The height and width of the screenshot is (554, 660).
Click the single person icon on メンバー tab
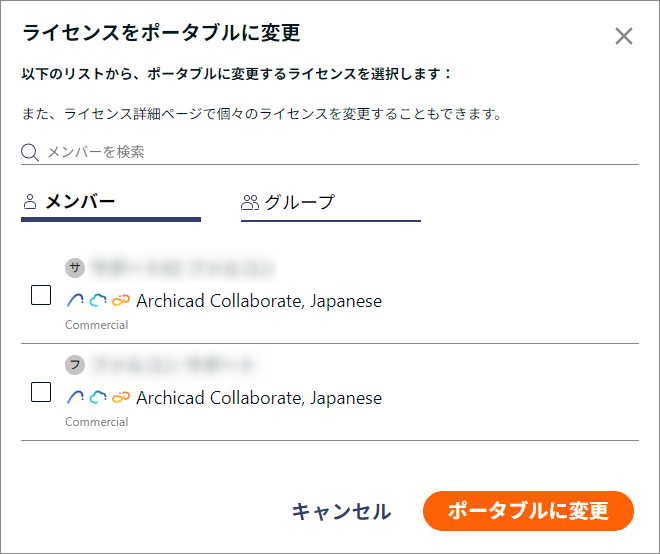(x=30, y=202)
